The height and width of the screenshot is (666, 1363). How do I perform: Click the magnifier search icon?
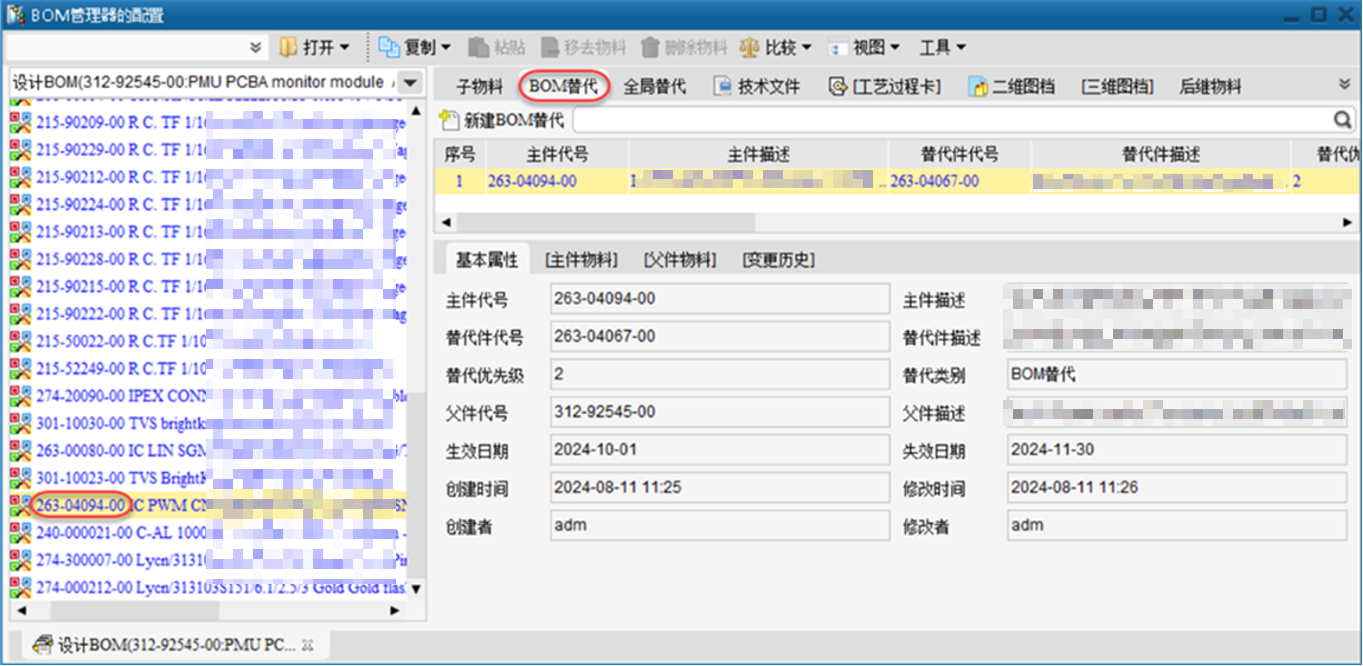click(x=1343, y=120)
